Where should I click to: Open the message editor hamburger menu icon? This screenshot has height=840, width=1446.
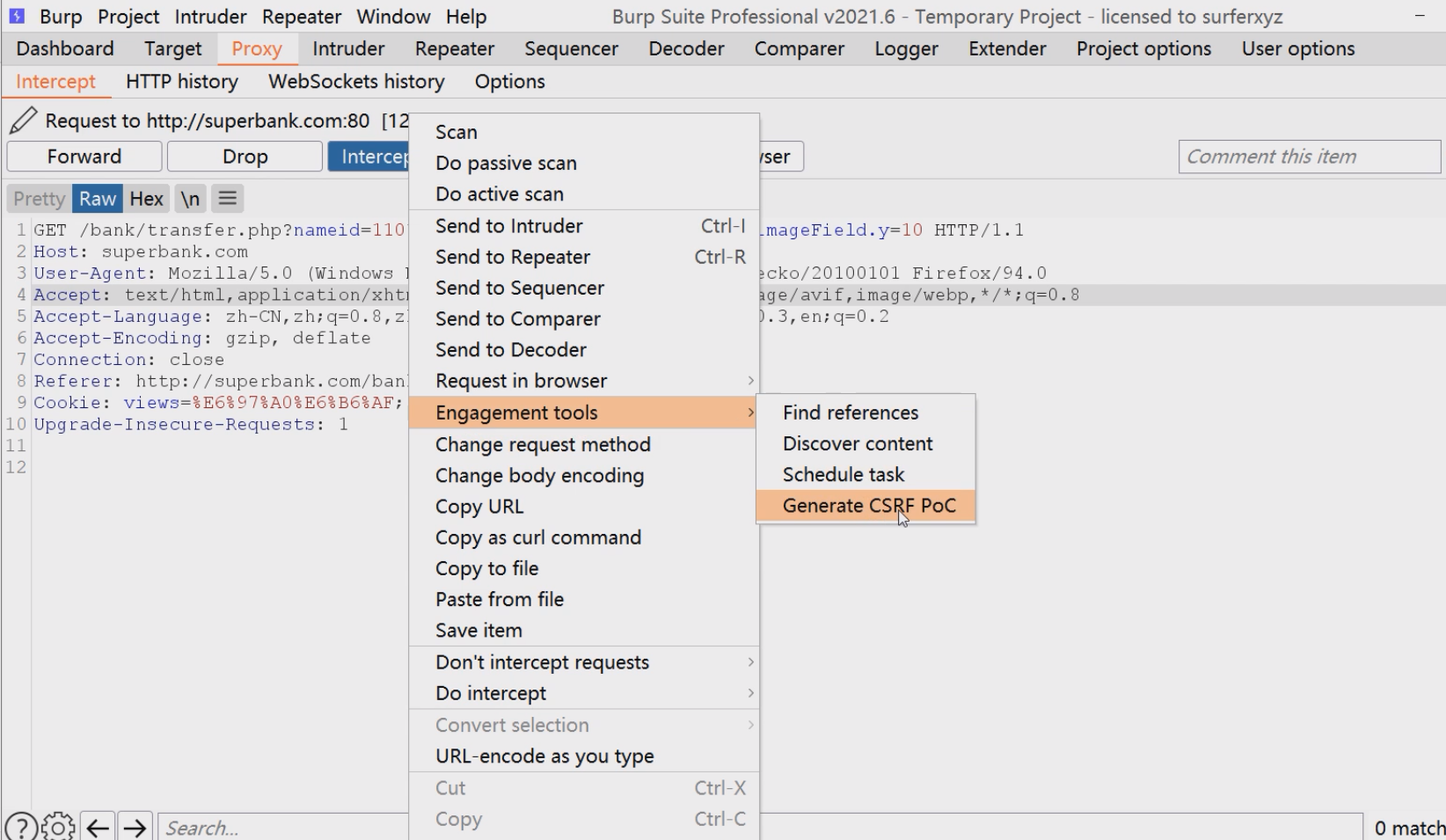click(228, 199)
